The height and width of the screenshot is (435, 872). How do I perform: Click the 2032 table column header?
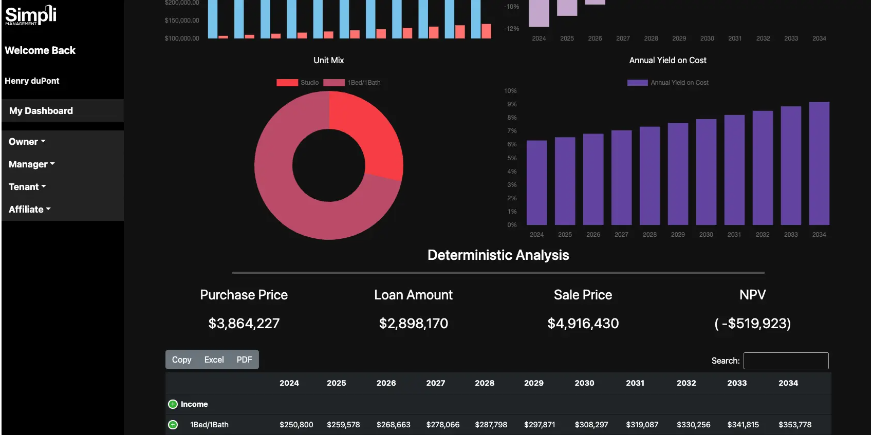(x=686, y=383)
